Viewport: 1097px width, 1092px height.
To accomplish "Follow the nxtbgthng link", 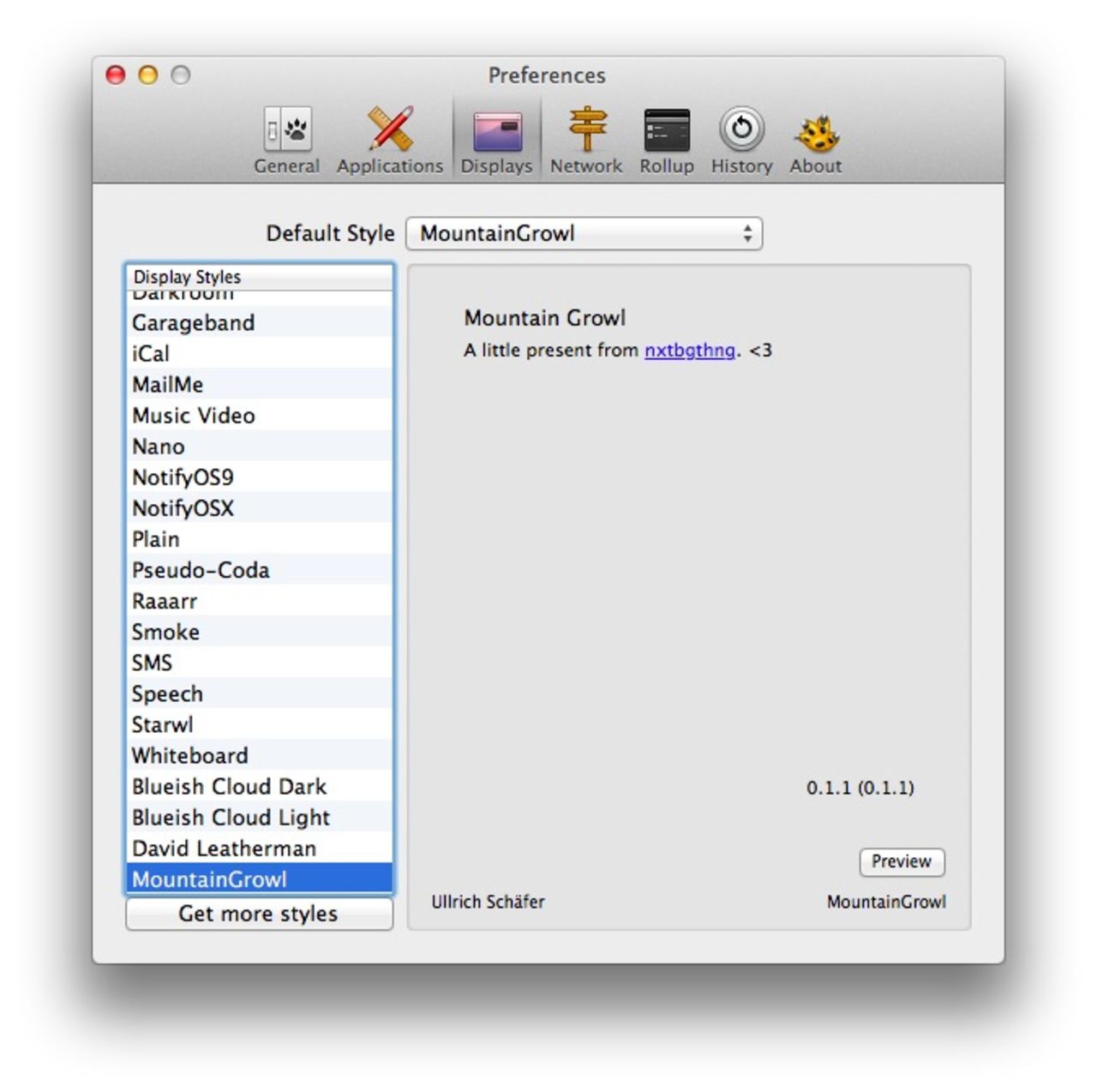I will point(690,350).
